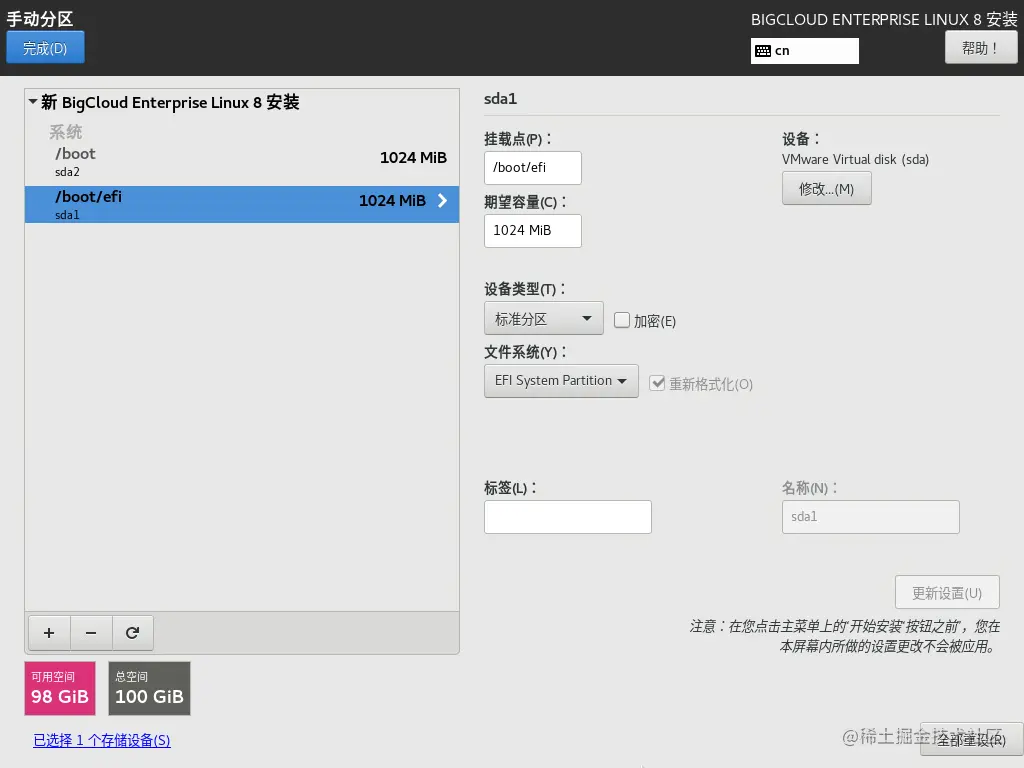The image size is (1024, 768).
Task: Open the 已选择 1 个存储设备(S) link
Action: (102, 740)
